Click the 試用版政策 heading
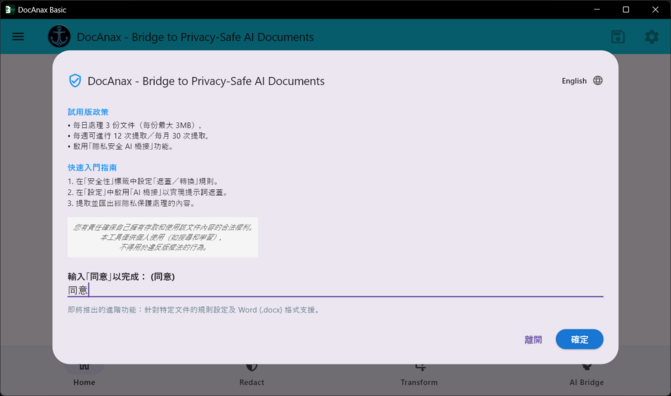The height and width of the screenshot is (396, 671). pos(88,112)
